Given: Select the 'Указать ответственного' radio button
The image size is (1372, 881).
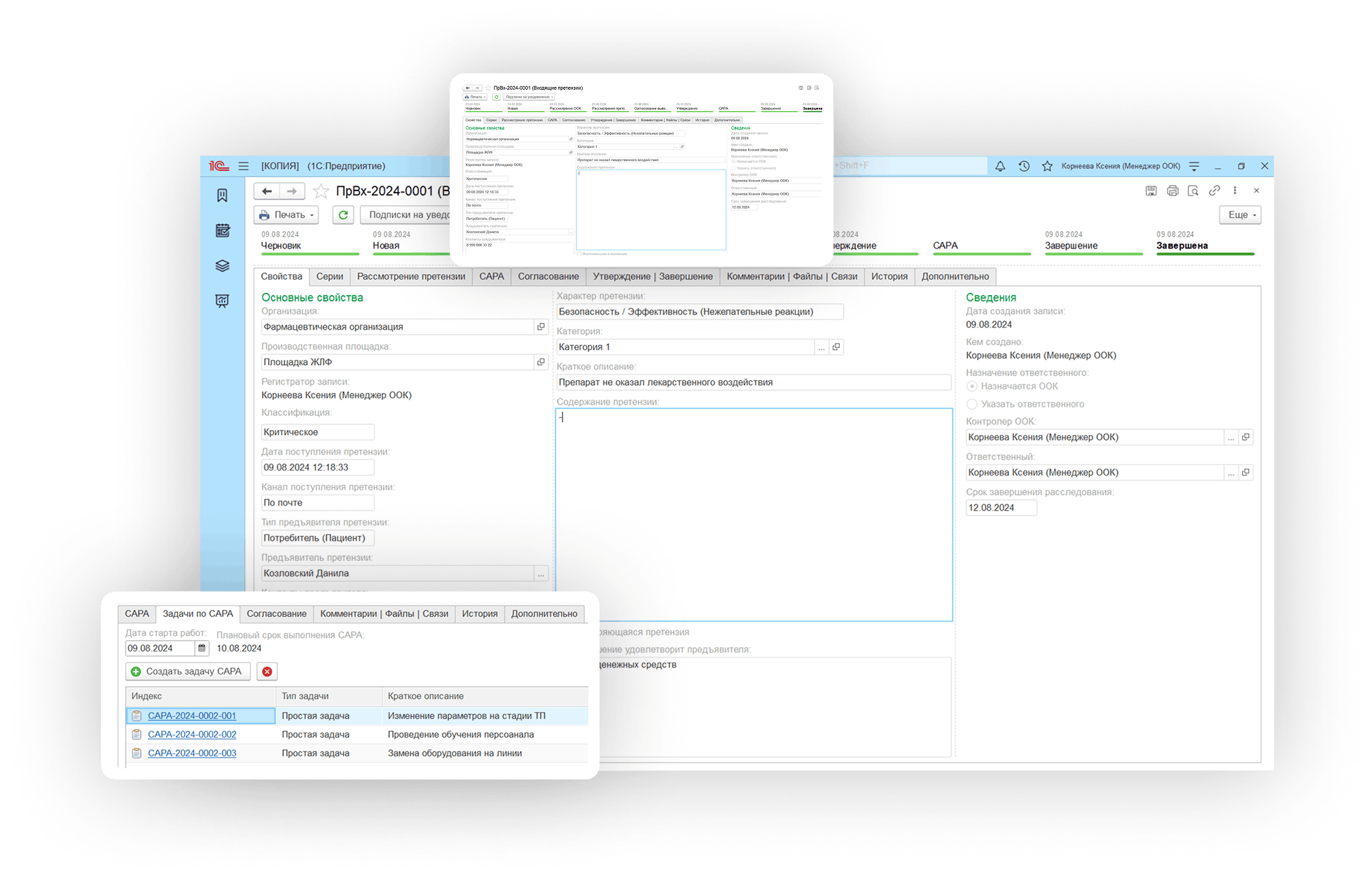Looking at the screenshot, I should [972, 404].
